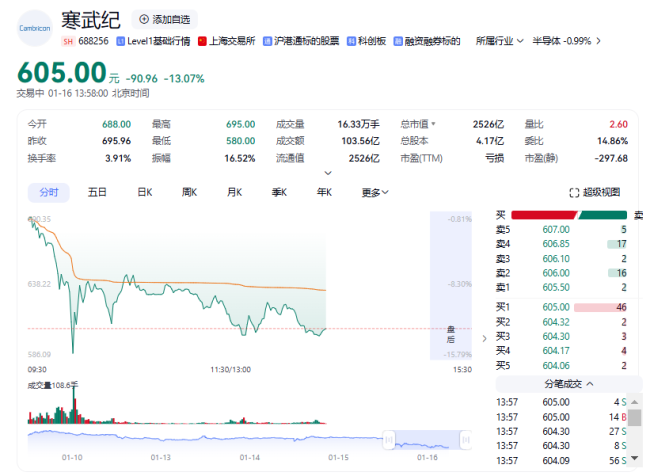The width and height of the screenshot is (650, 476).
Task: Click the 盘后 after-hours area
Action: tap(451, 285)
